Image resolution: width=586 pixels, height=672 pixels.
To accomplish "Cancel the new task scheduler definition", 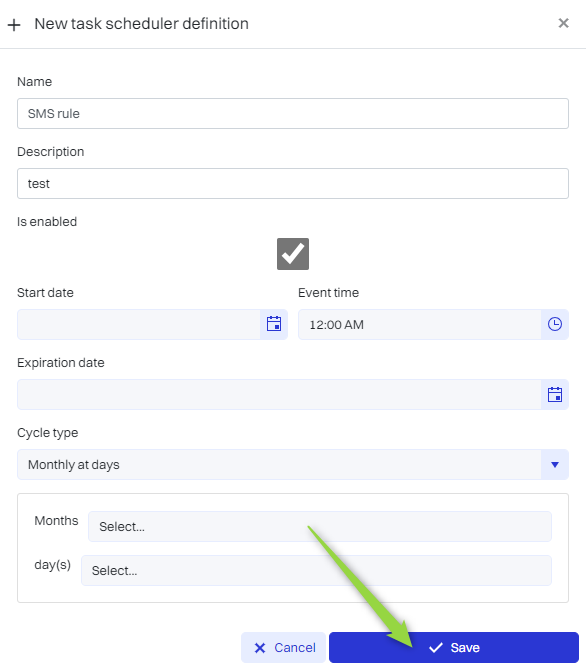I will 283,648.
